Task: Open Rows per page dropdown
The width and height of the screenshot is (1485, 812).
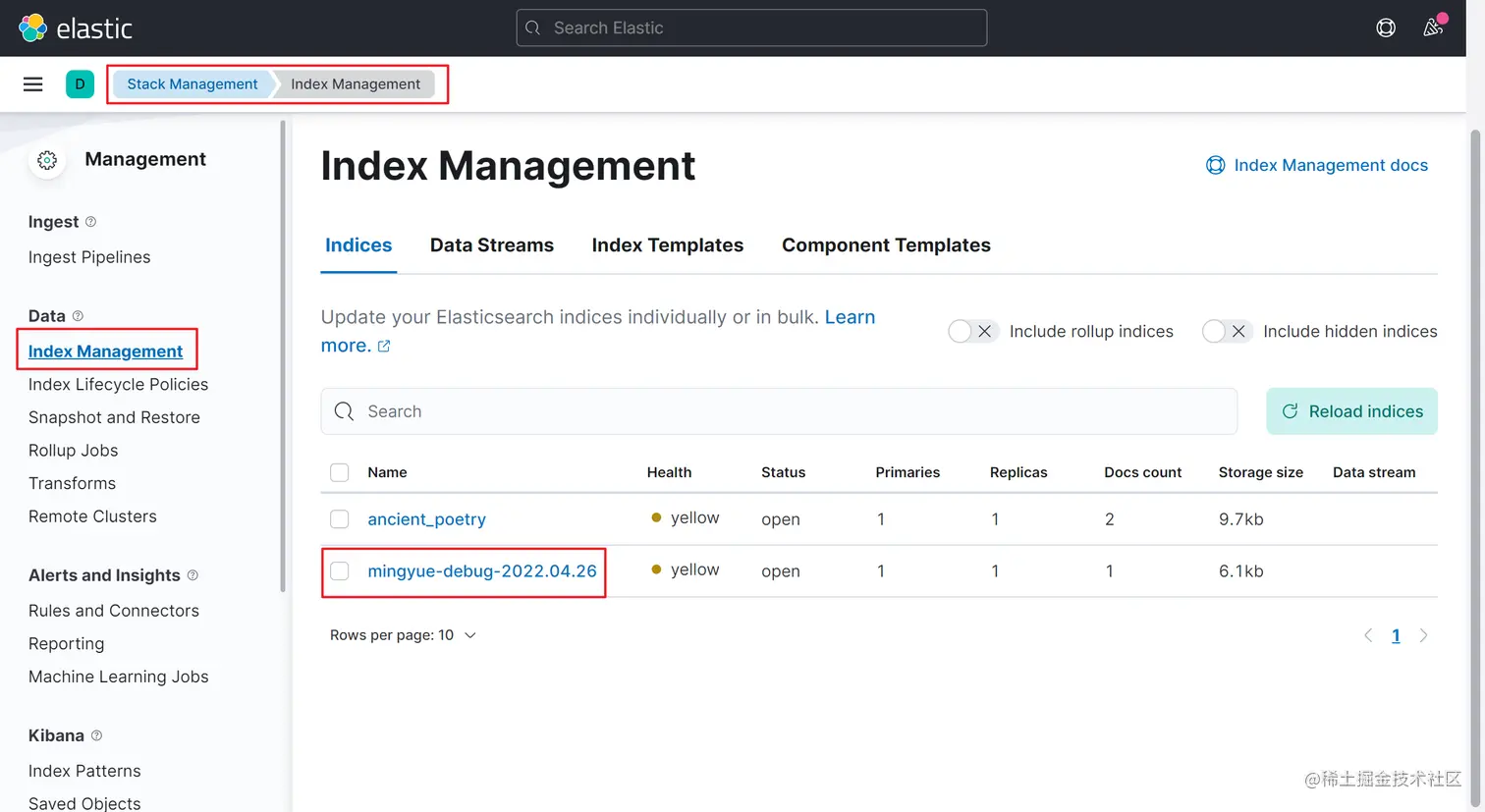Action: pyautogui.click(x=403, y=635)
